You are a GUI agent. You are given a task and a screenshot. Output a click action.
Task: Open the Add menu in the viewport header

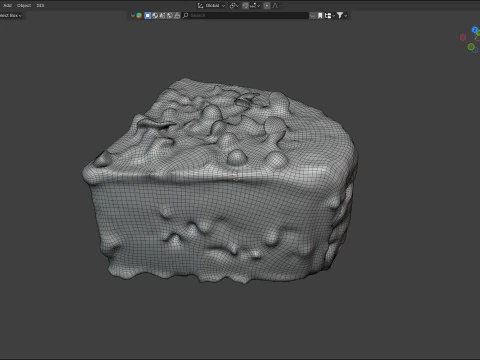pos(7,5)
